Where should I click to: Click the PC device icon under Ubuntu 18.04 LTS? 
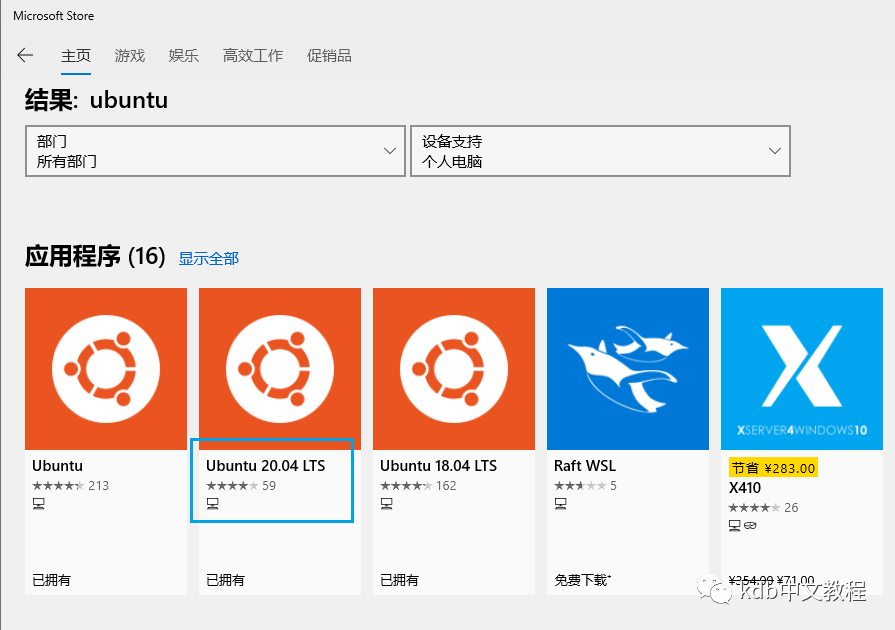pos(386,503)
